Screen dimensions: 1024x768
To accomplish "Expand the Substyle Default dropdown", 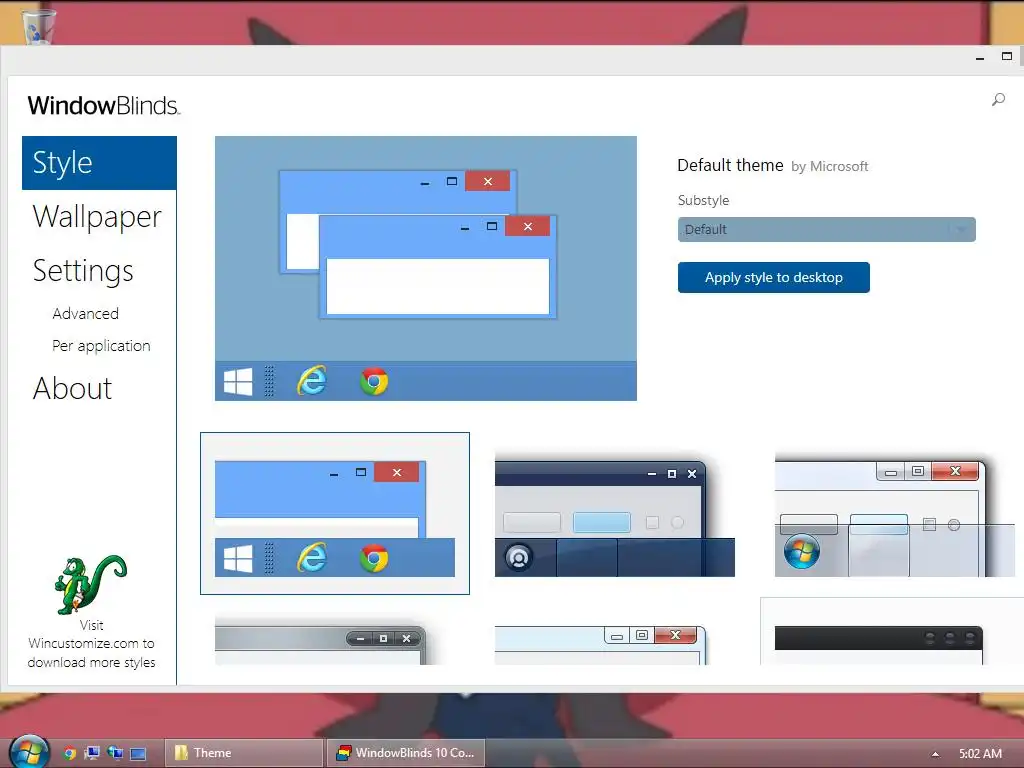I will (x=826, y=229).
